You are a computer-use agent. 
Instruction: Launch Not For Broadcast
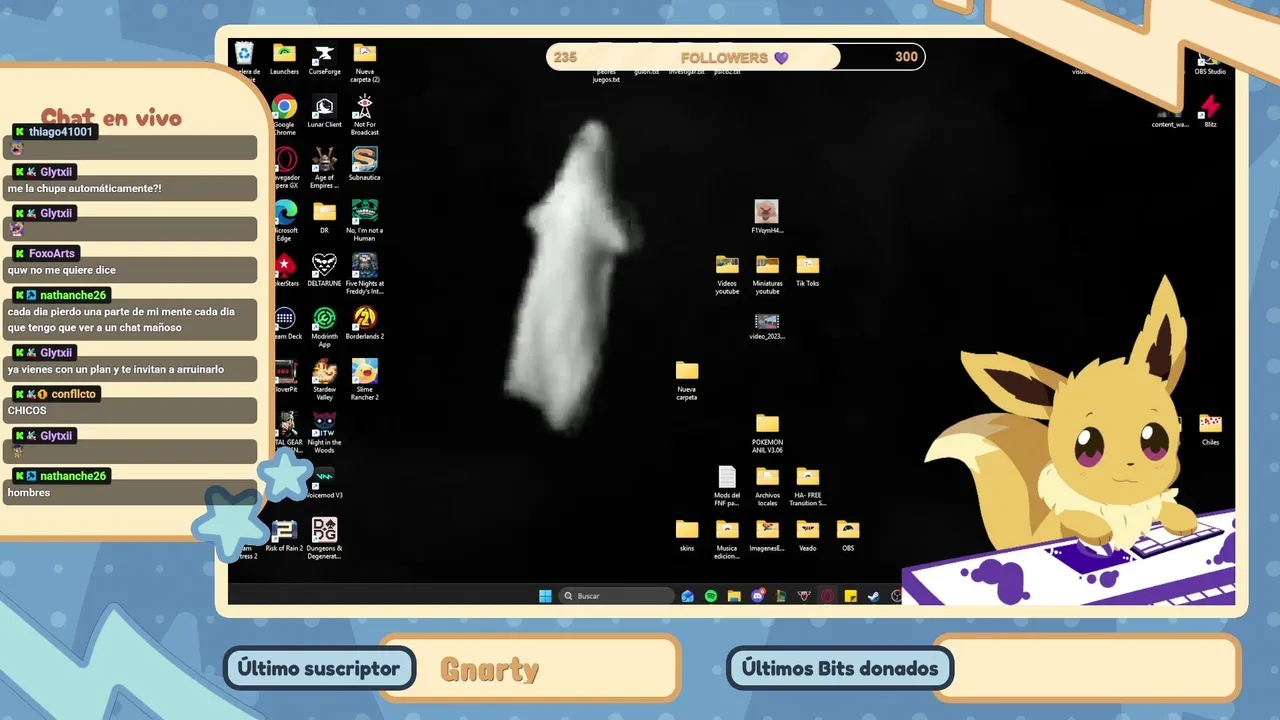365,115
